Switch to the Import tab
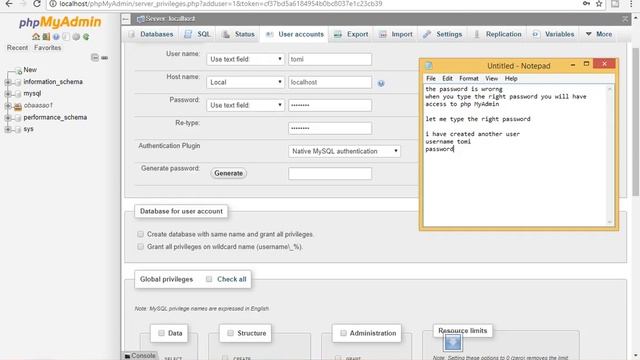640x360 pixels. point(396,34)
